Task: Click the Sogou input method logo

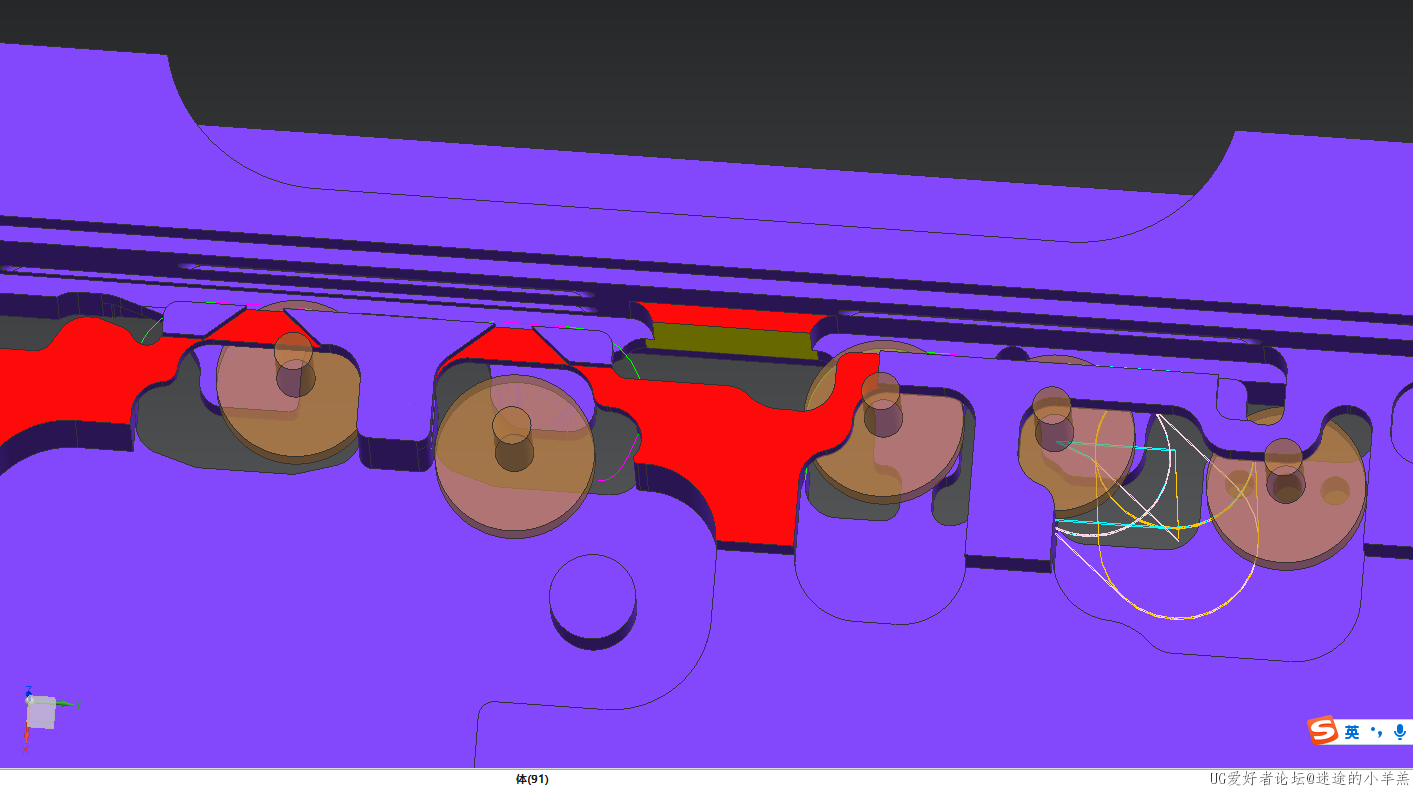Action: (x=1324, y=731)
